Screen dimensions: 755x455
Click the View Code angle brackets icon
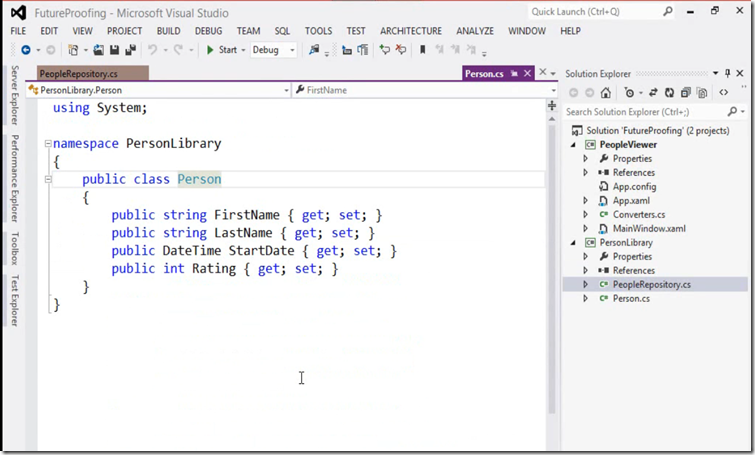pyautogui.click(x=723, y=92)
